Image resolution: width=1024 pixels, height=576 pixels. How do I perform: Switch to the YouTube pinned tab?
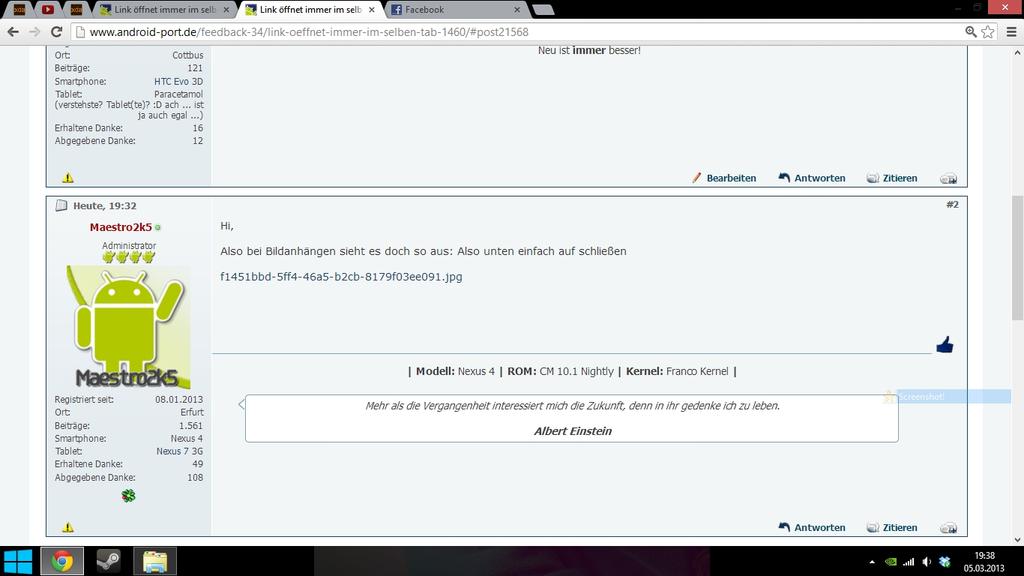pyautogui.click(x=48, y=10)
